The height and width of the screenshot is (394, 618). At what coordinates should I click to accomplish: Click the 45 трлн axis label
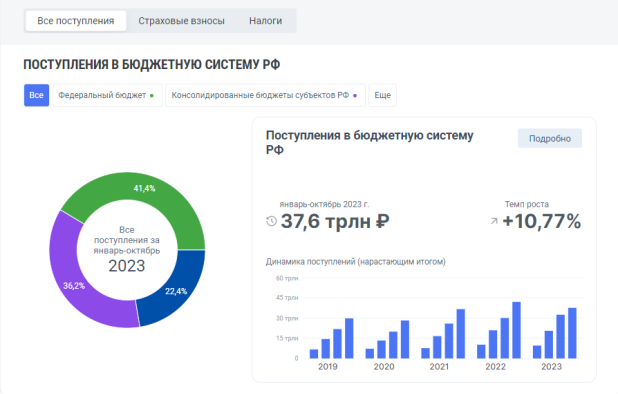click(x=287, y=297)
